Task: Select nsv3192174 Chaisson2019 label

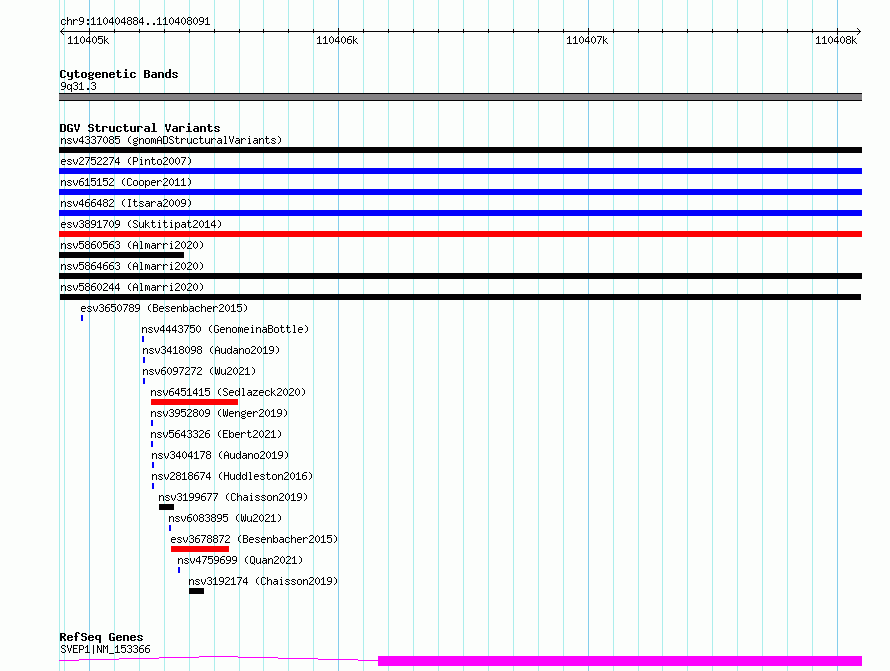Action: pyautogui.click(x=263, y=581)
